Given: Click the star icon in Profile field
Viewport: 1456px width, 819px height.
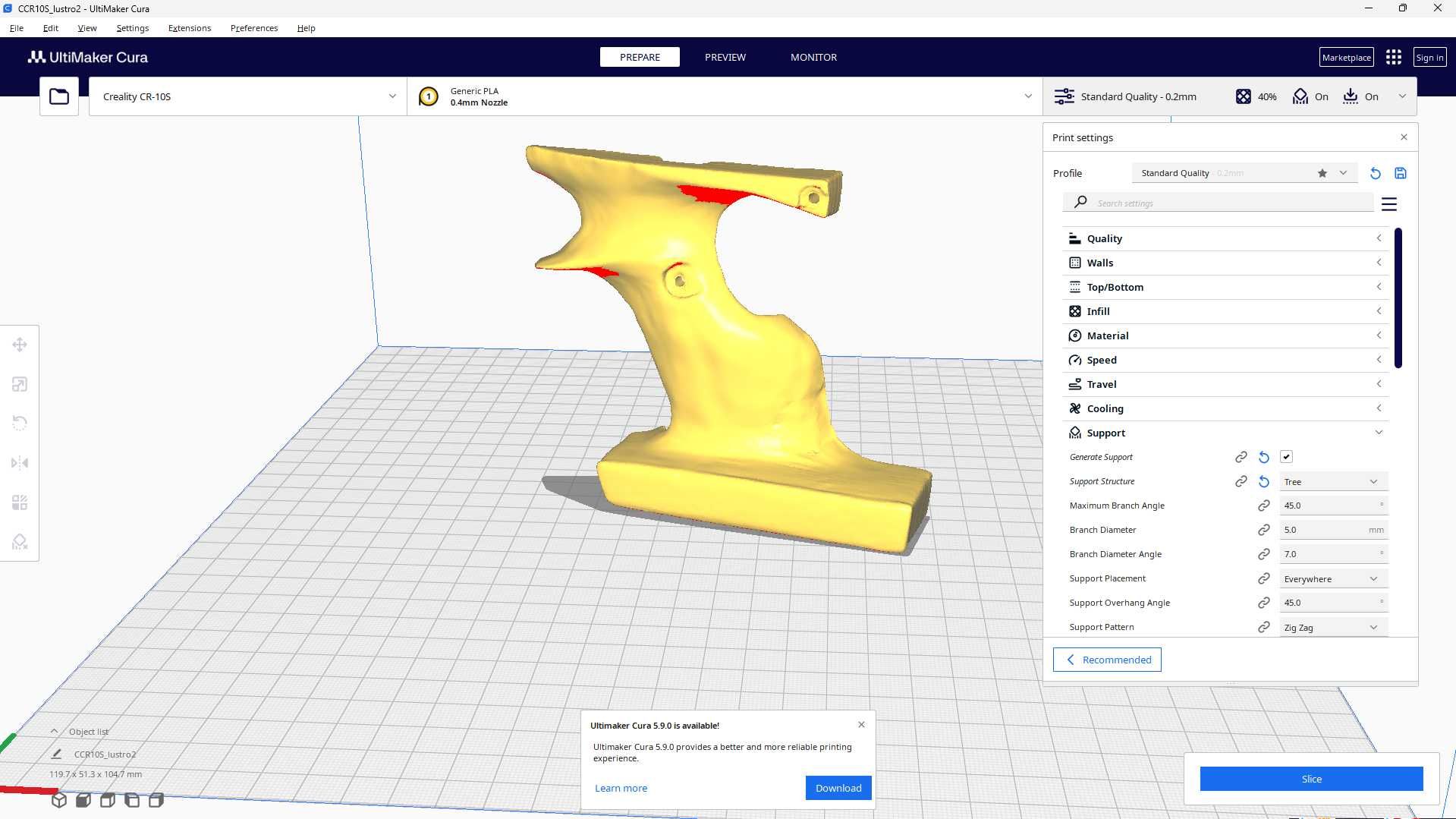Looking at the screenshot, I should pyautogui.click(x=1322, y=173).
